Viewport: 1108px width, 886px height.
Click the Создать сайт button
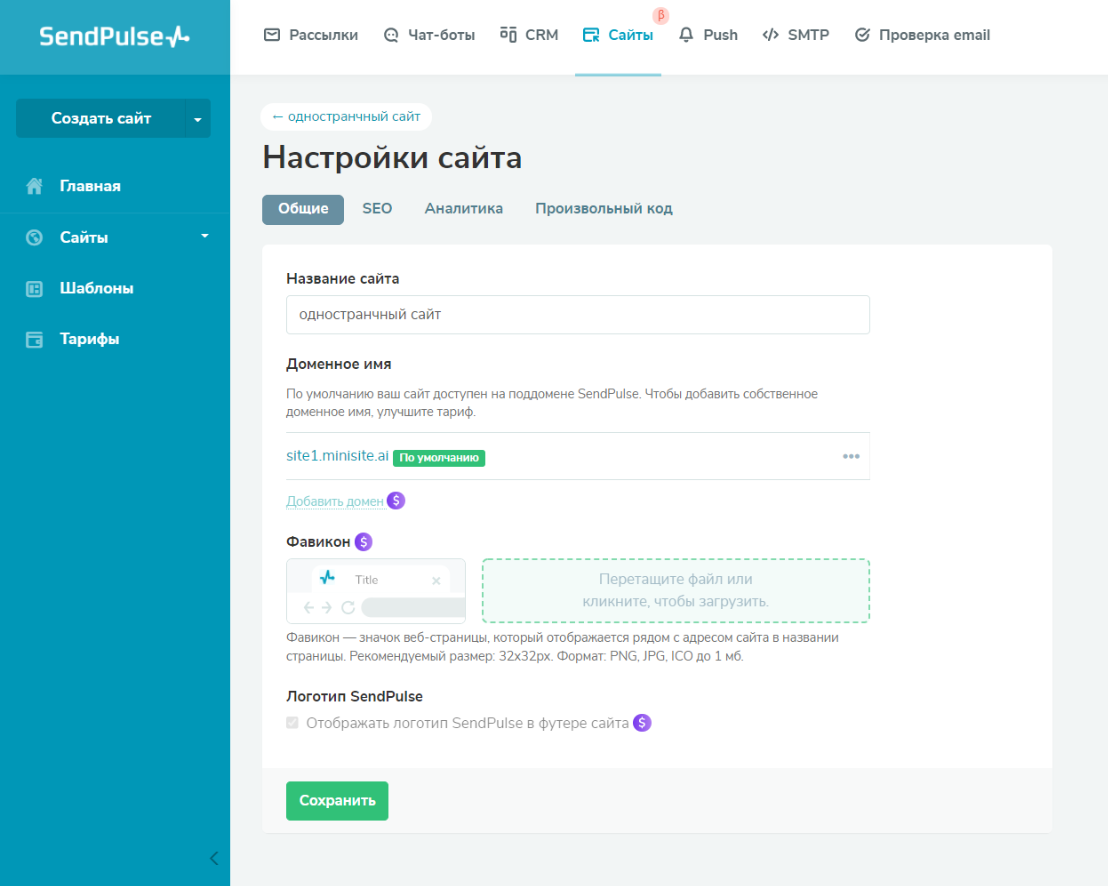click(101, 119)
